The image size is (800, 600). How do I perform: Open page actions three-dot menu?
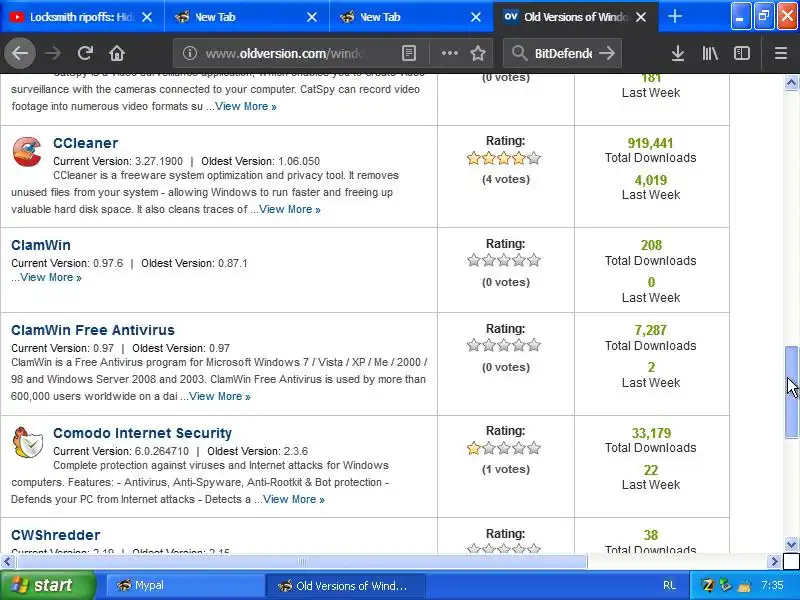(x=449, y=53)
